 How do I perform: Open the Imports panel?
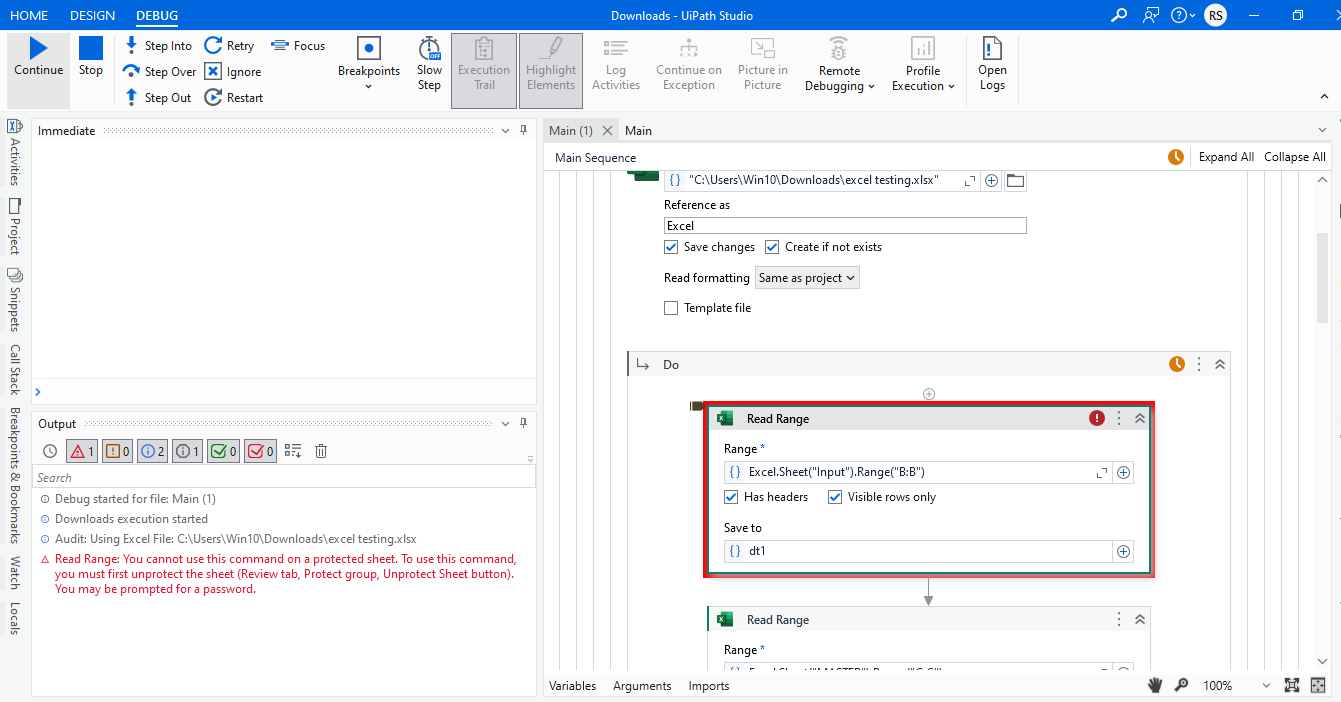[x=709, y=686]
